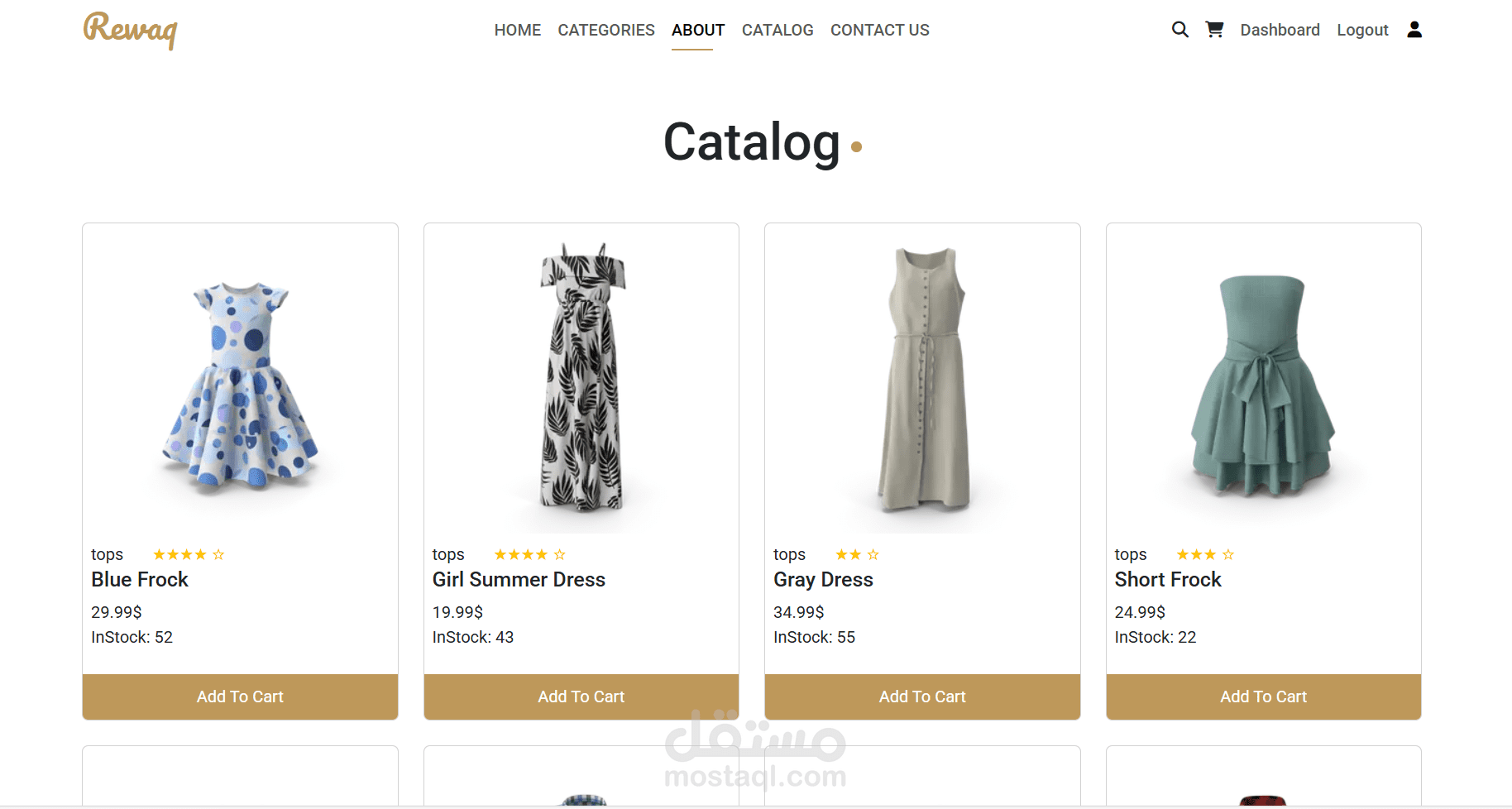
Task: Click the Rewaq logo
Action: (130, 30)
